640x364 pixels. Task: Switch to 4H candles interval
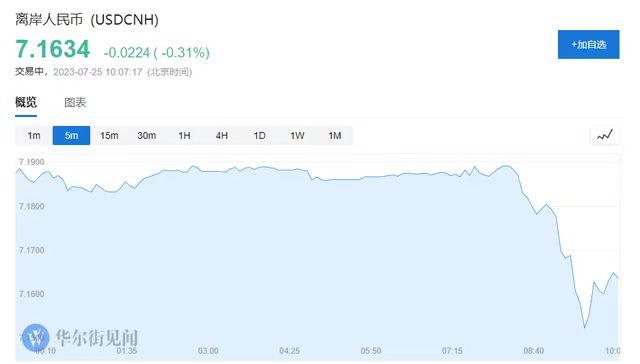(222, 135)
